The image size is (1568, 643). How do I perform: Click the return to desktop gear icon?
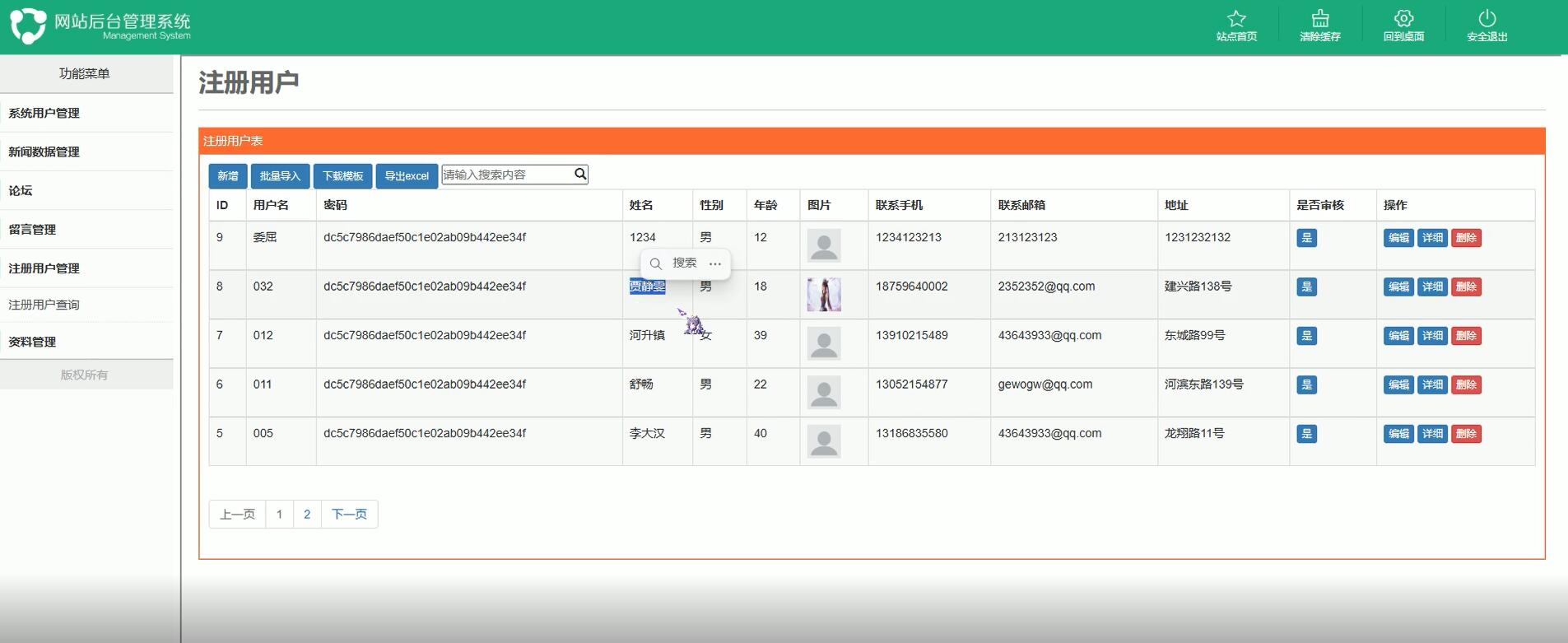1403,19
